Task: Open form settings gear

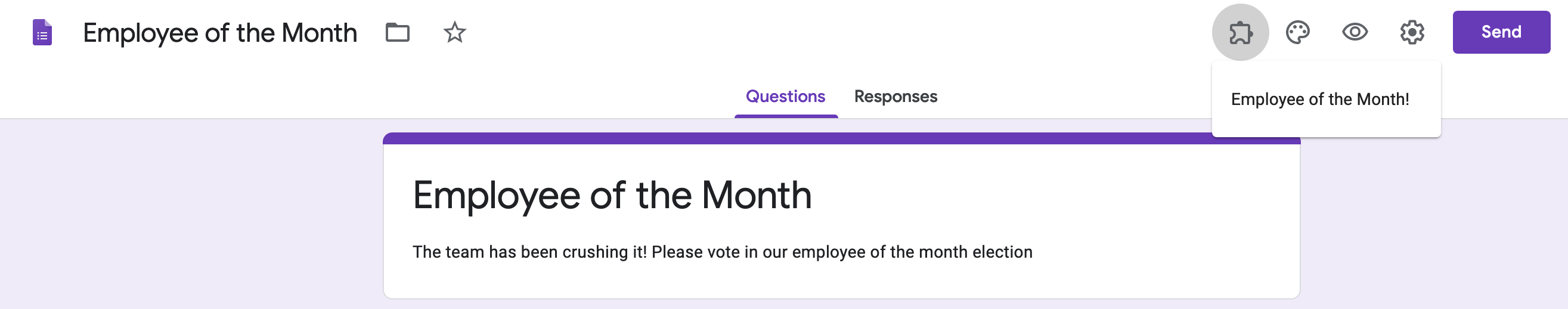Action: tap(1412, 32)
